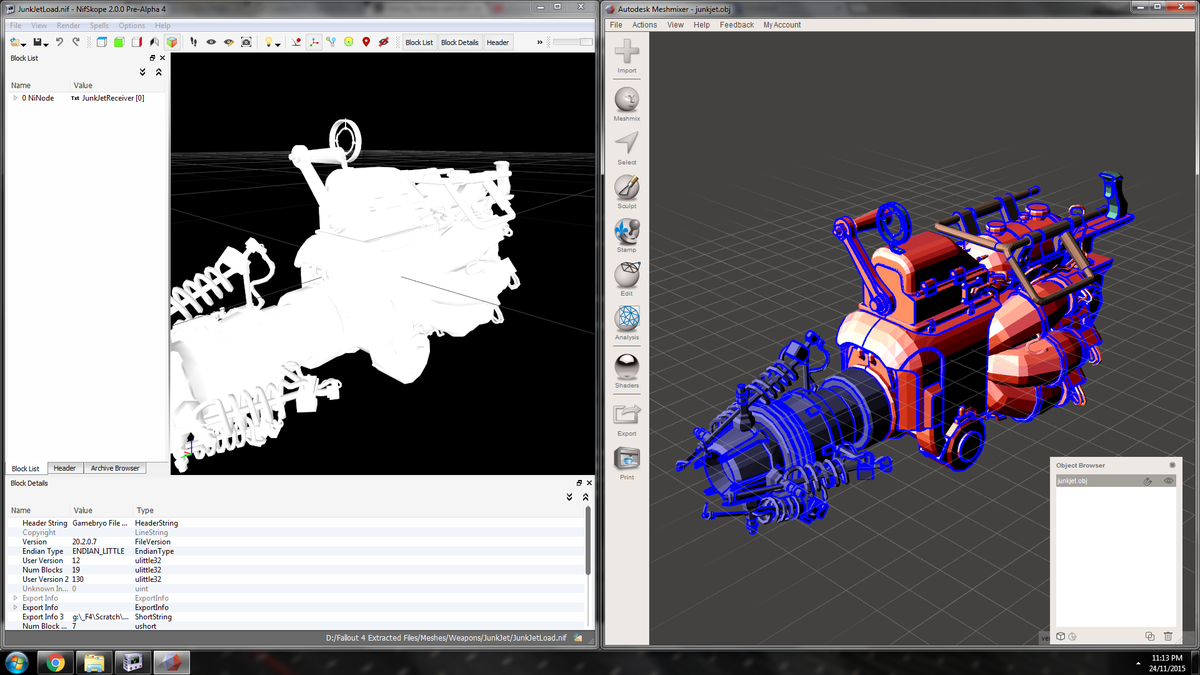Toggle the red map pin marker icon
The width and height of the screenshot is (1200, 675).
click(366, 42)
